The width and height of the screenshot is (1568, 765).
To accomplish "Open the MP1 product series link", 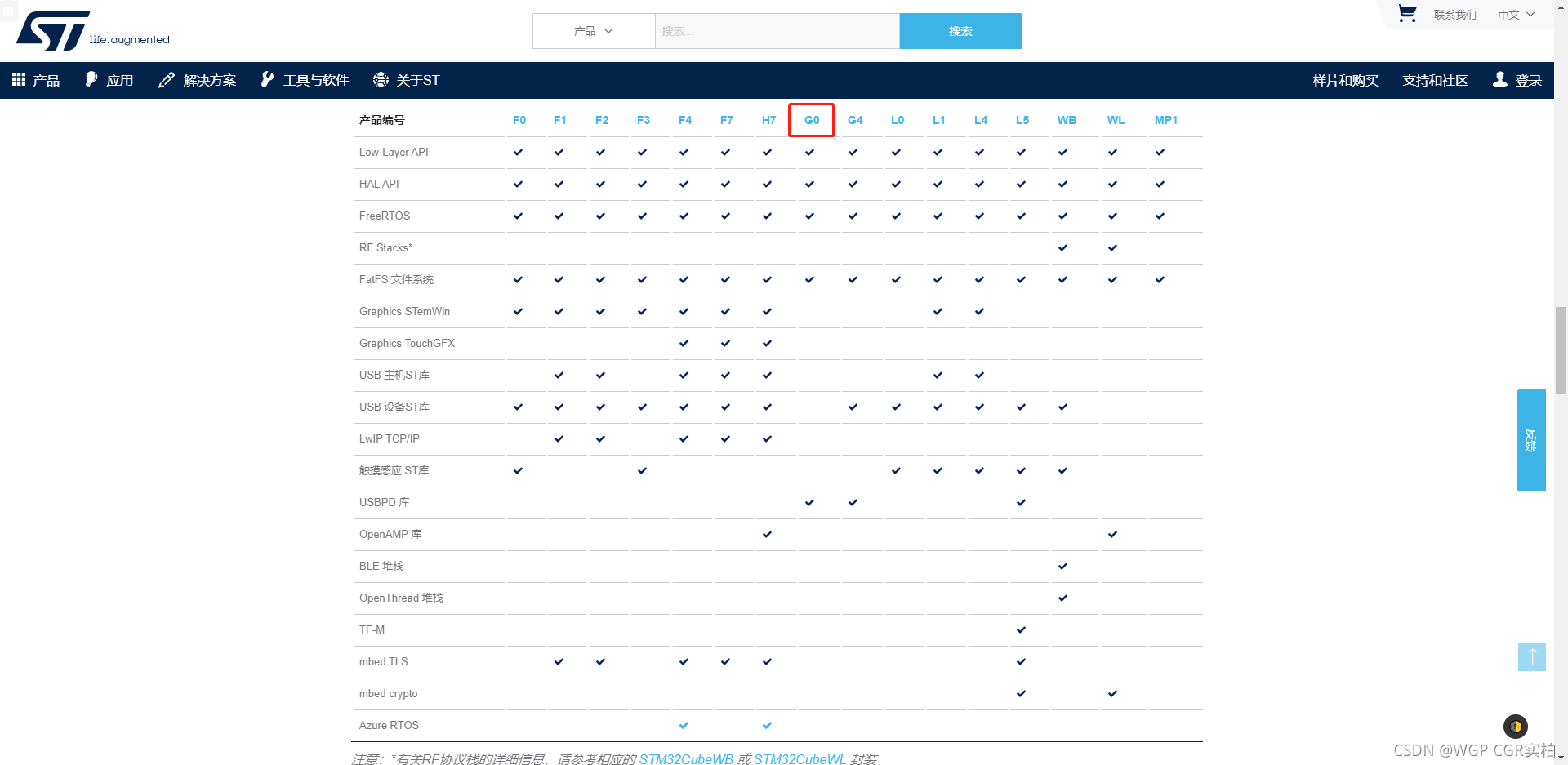I will 1166,120.
